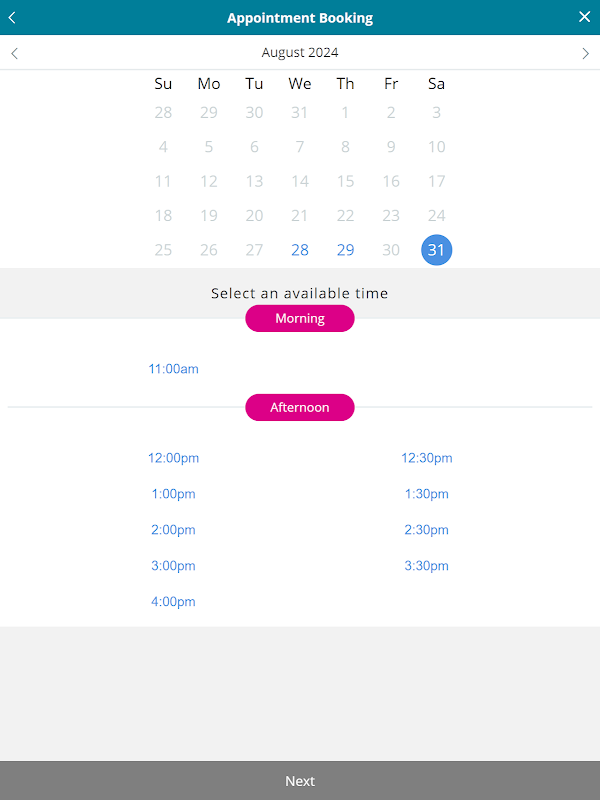Advance to next month
600x800 pixels.
[586, 53]
